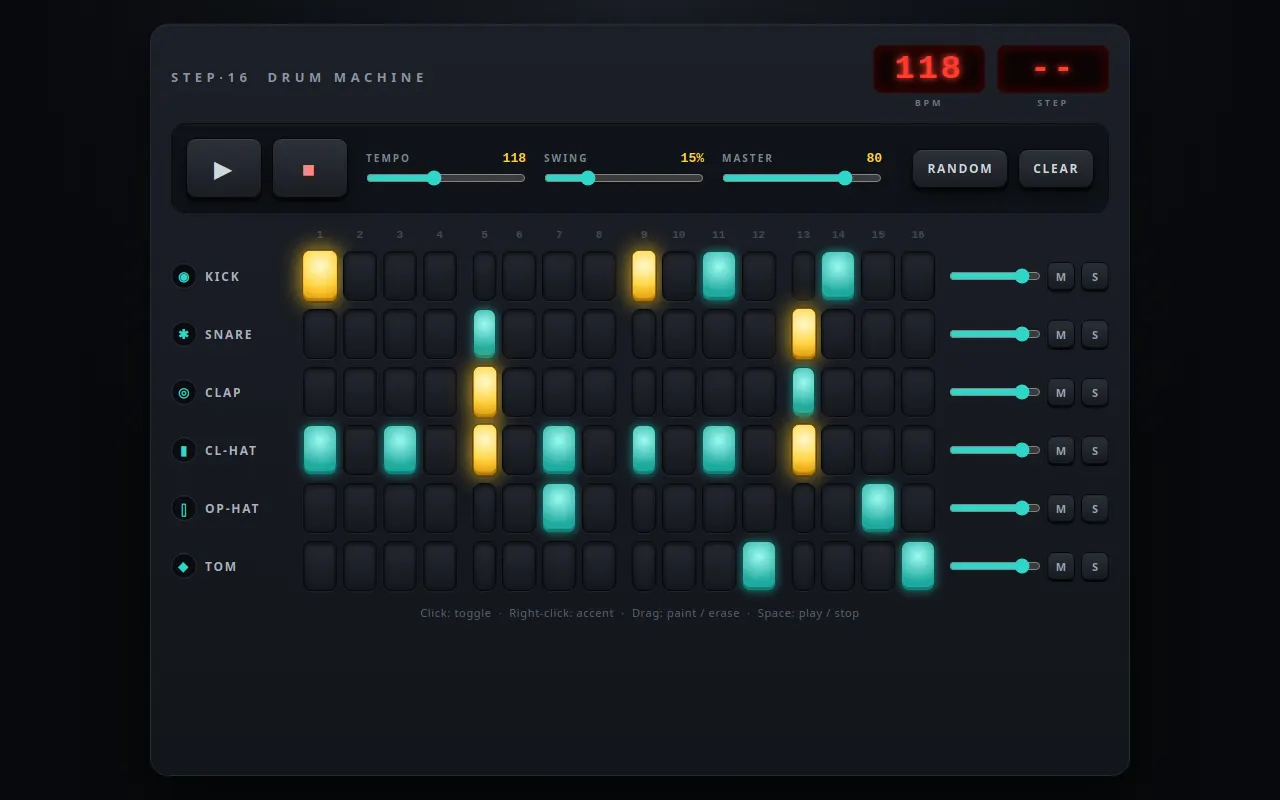Toggle OP-HAT step 15 pad
This screenshot has width=1280, height=800.
[878, 508]
